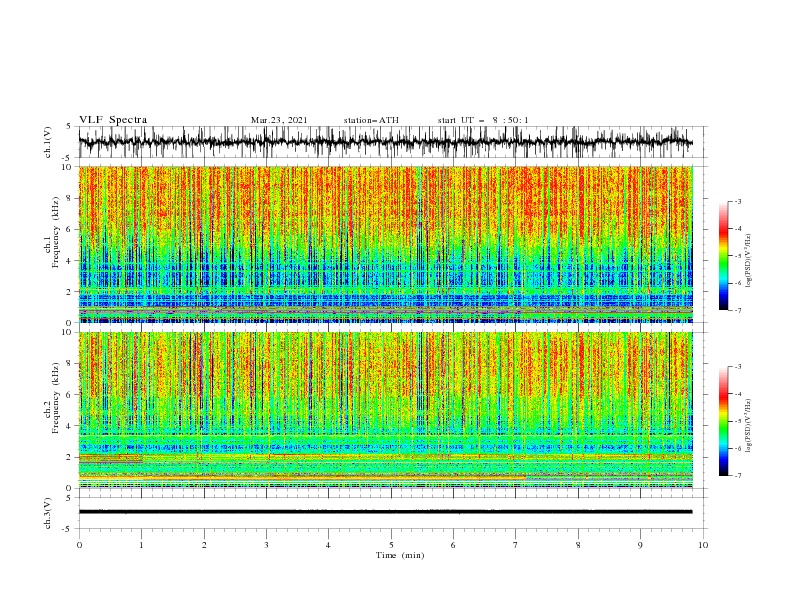Click the "station=ATH" header label

pyautogui.click(x=371, y=120)
